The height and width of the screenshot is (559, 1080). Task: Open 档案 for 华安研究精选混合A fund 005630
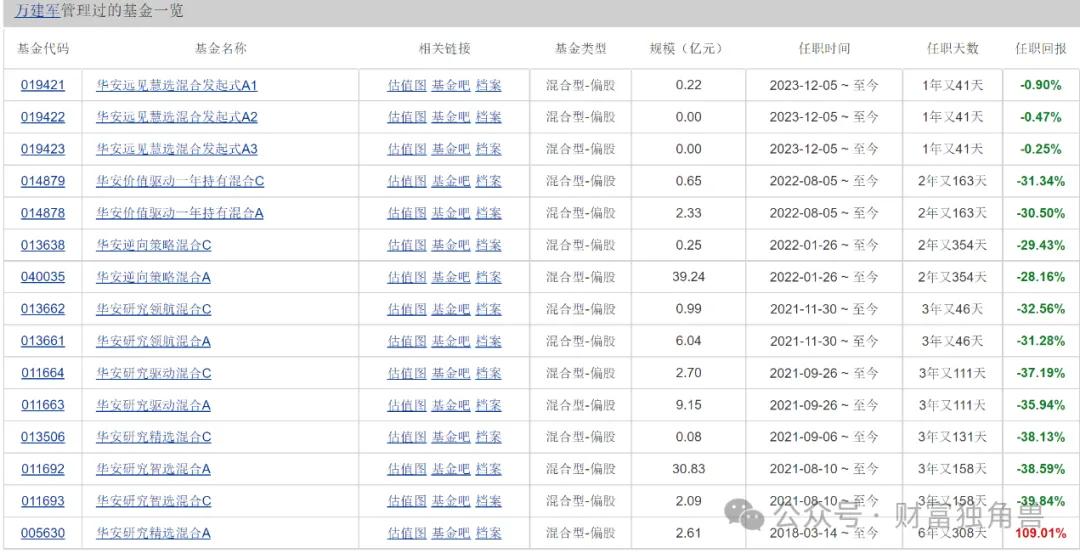point(488,534)
